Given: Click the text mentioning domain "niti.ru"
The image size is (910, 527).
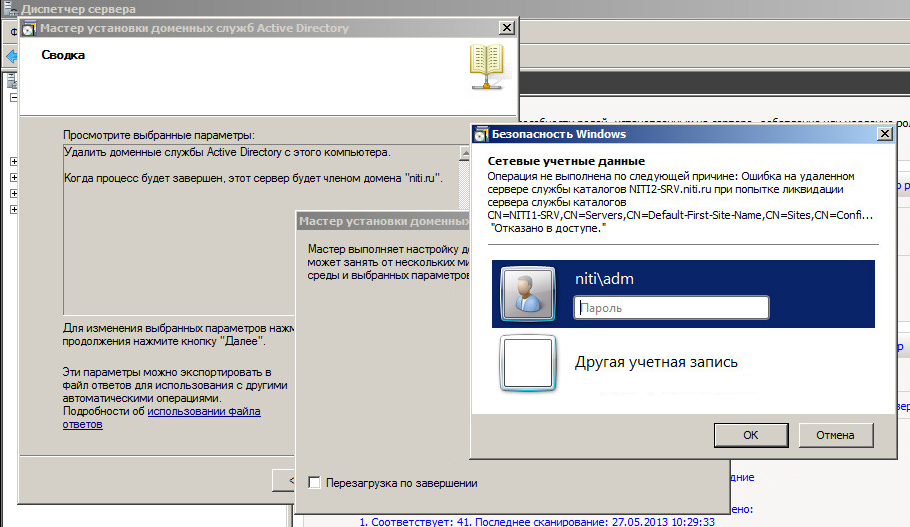Looking at the screenshot, I should point(253,178).
